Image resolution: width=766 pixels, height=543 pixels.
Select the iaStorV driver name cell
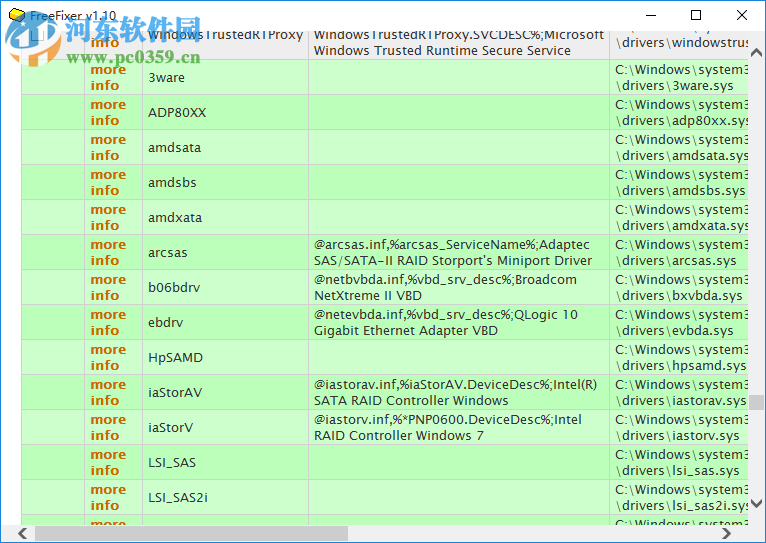pyautogui.click(x=225, y=427)
